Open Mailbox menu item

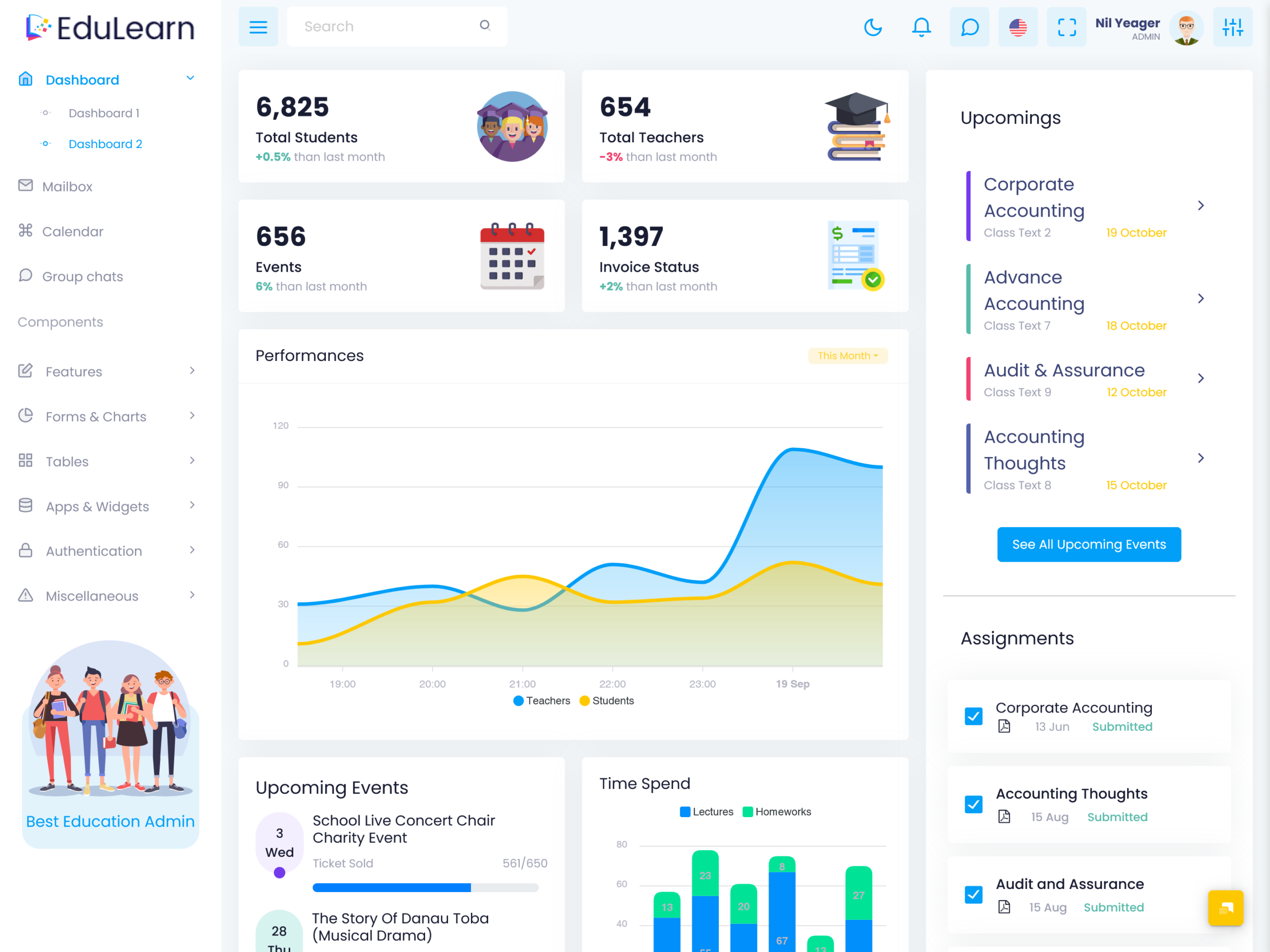67,186
